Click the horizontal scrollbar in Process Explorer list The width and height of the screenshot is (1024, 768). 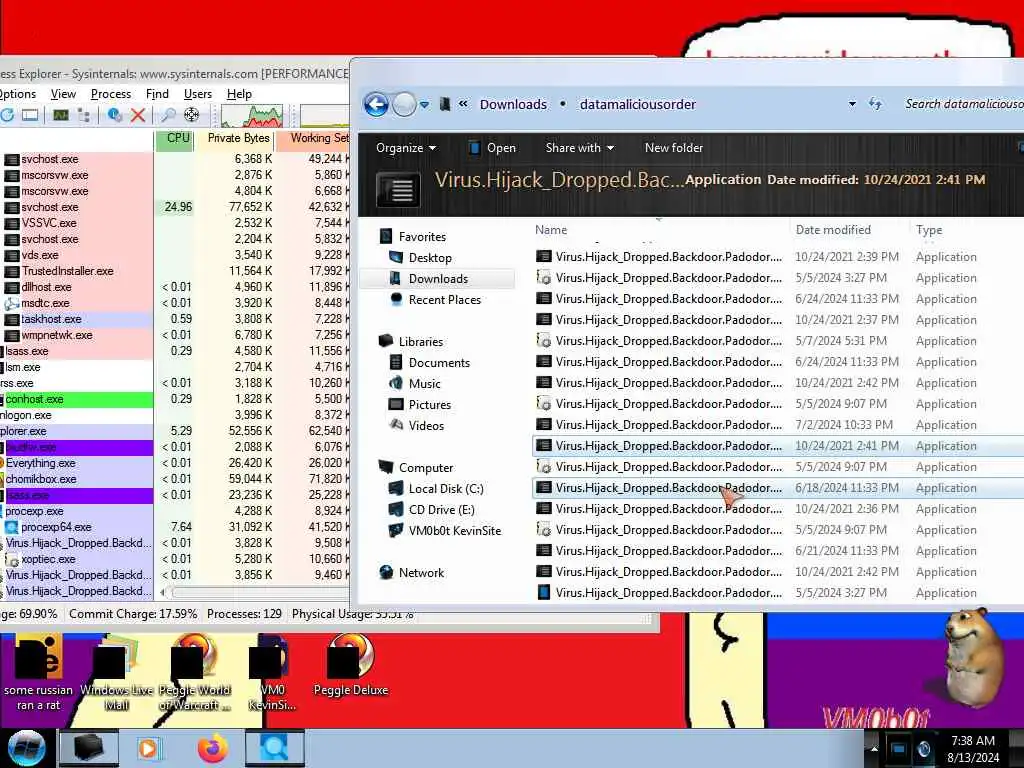(255, 593)
